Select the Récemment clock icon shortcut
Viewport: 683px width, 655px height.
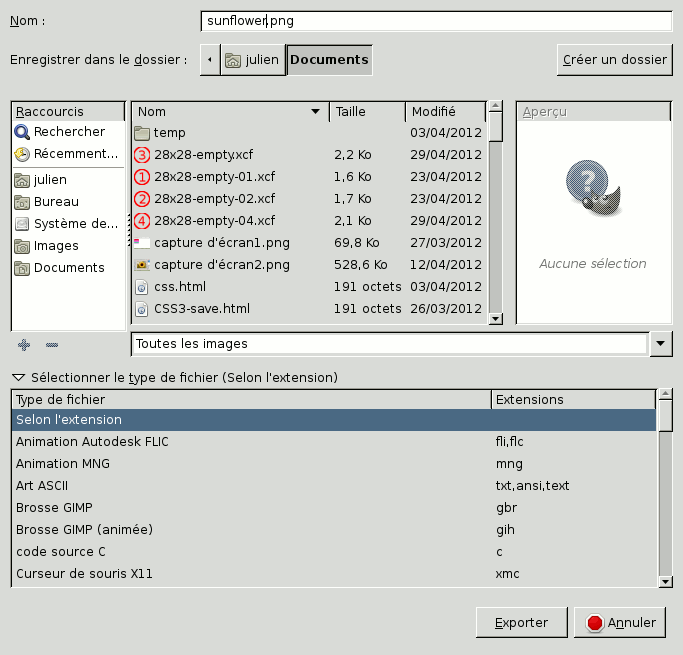(22, 154)
